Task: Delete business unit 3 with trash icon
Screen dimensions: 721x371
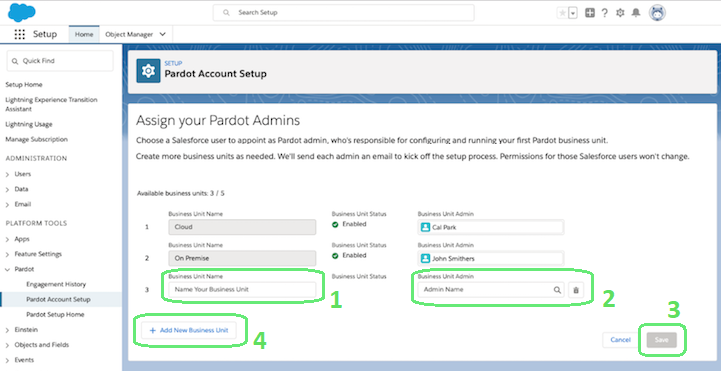Action: click(x=576, y=290)
